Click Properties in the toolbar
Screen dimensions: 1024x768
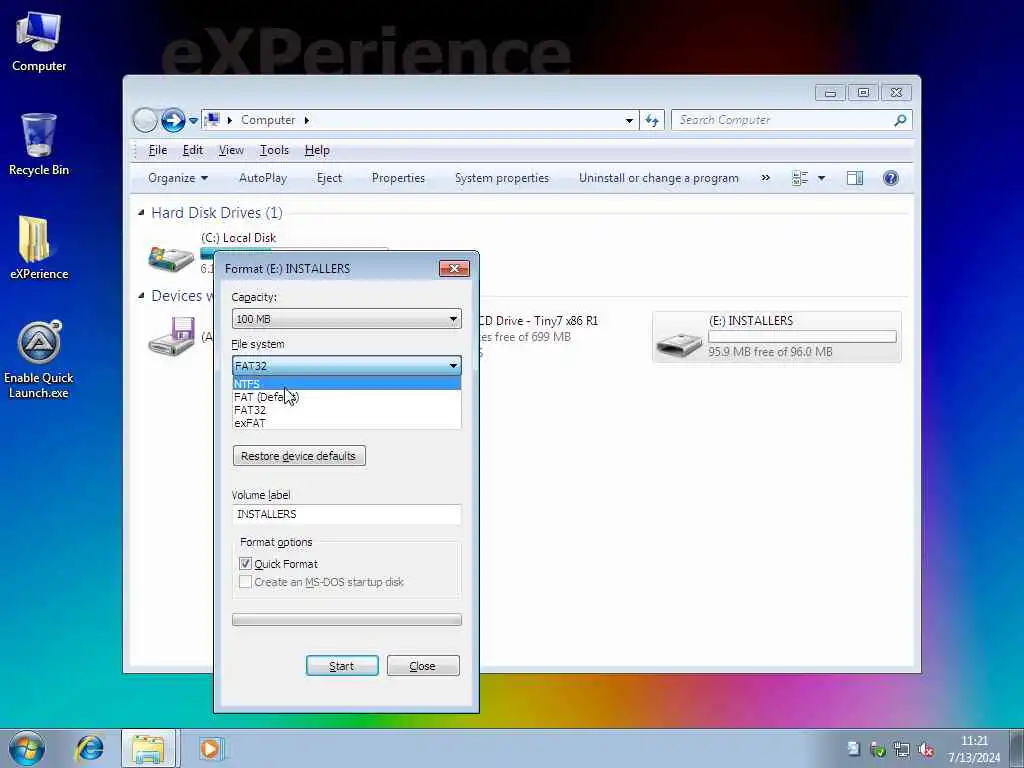[398, 178]
